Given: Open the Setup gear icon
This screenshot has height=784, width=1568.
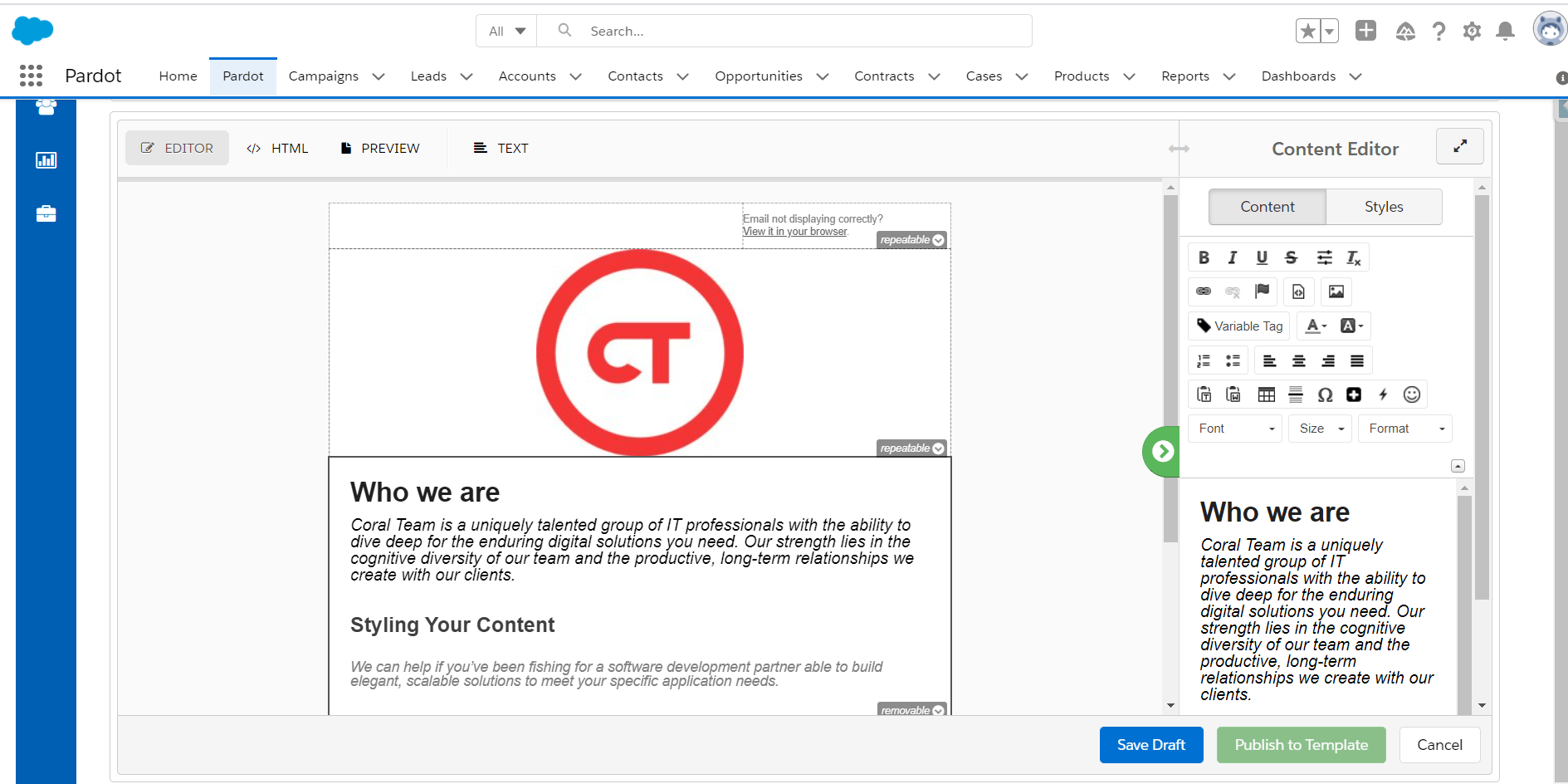Looking at the screenshot, I should 1472,31.
